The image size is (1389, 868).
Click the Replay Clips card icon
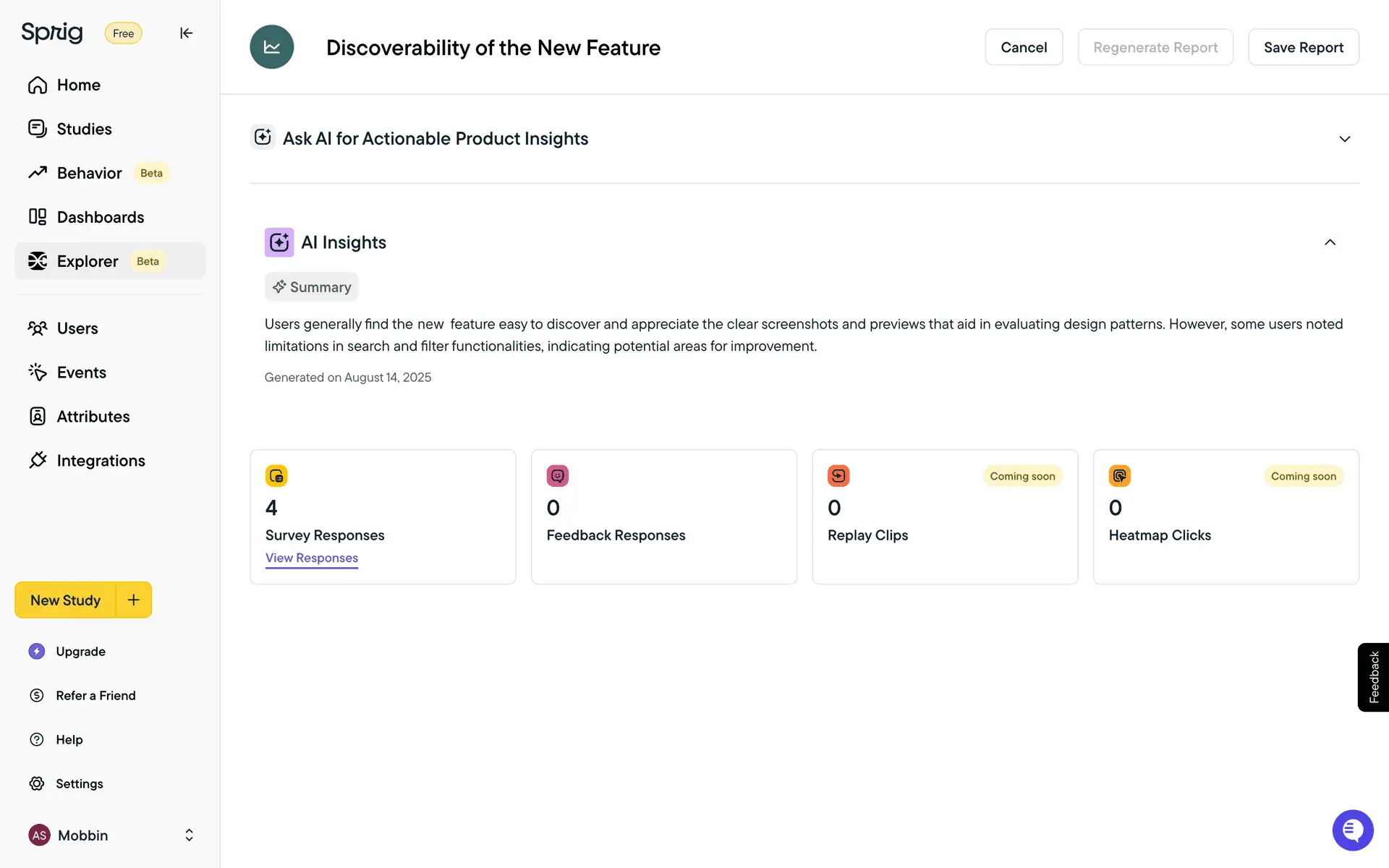point(838,476)
